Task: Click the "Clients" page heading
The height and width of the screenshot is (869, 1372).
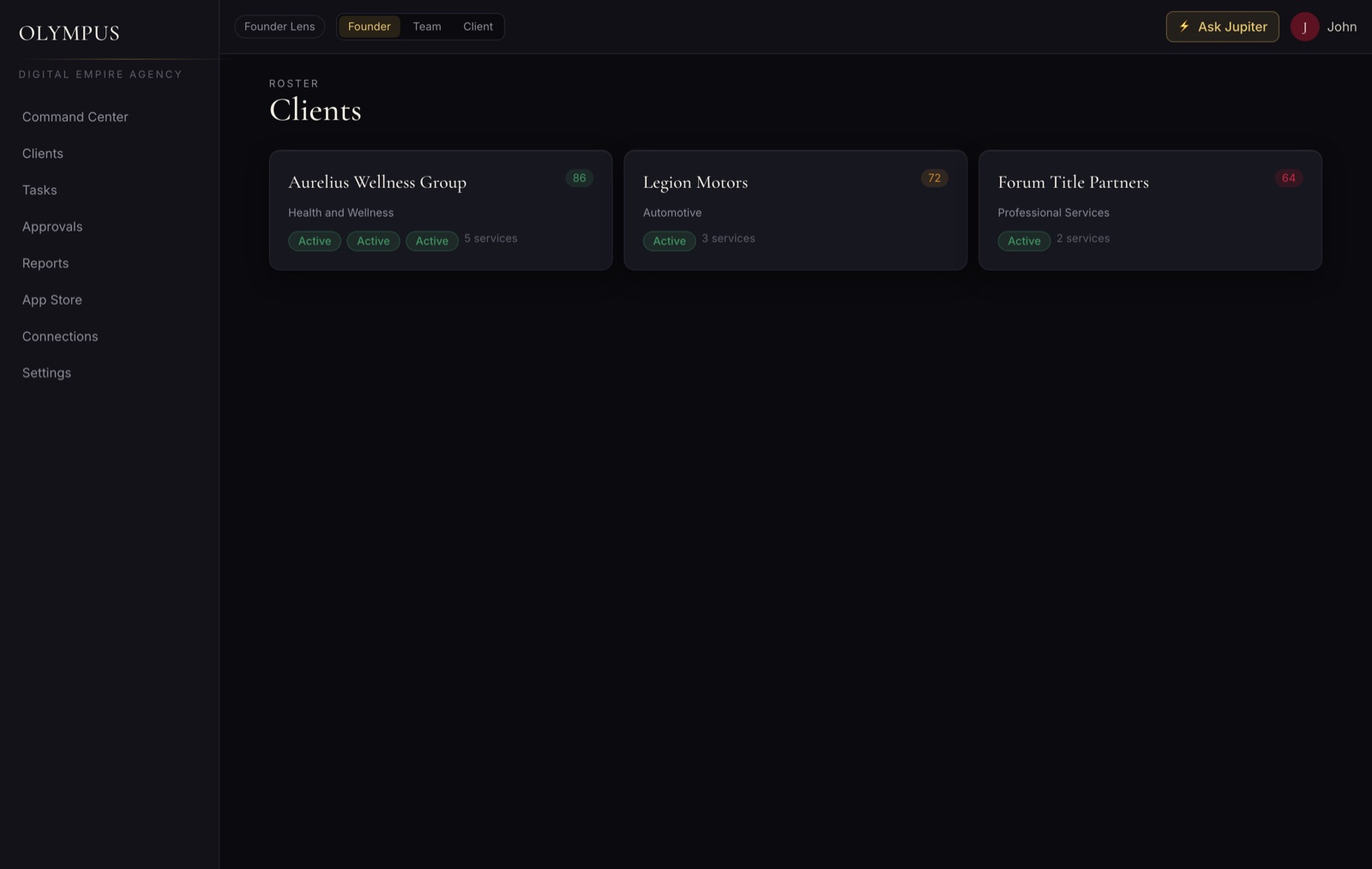Action: tap(316, 110)
